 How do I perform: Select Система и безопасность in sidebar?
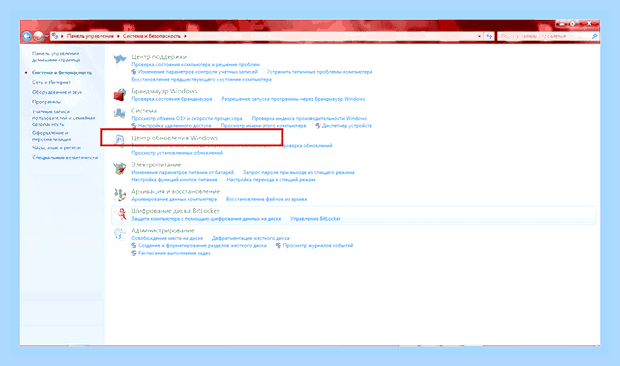pos(62,73)
